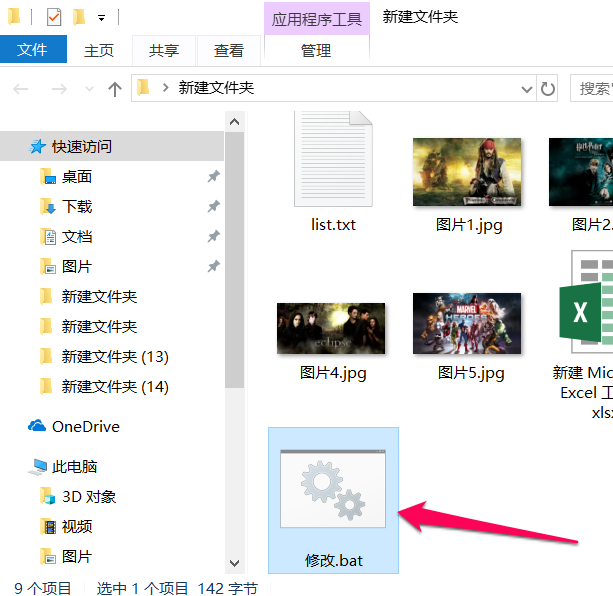
Task: Select the 图片1.jpg thumbnail
Action: pyautogui.click(x=468, y=173)
